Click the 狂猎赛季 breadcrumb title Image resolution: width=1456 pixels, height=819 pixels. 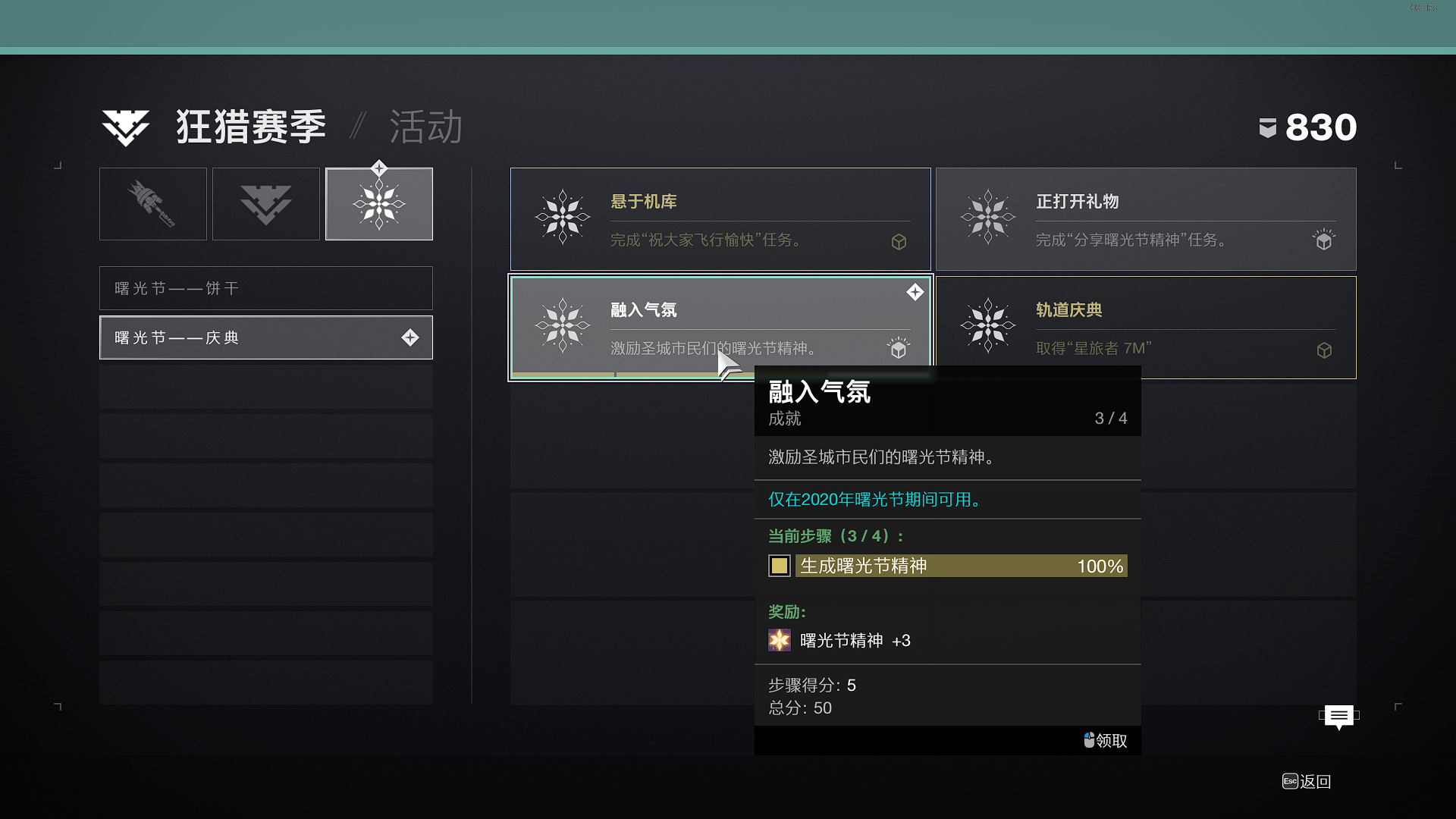tap(251, 127)
